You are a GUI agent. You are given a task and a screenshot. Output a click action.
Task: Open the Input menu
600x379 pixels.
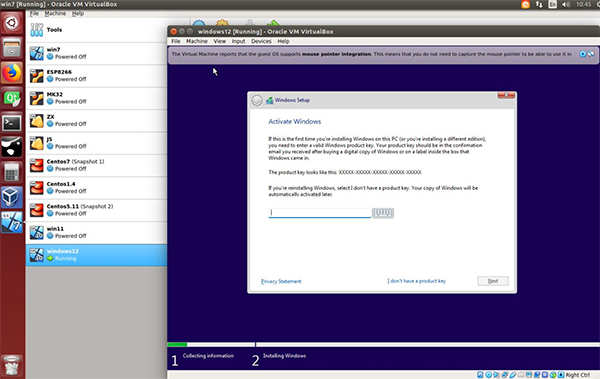238,41
